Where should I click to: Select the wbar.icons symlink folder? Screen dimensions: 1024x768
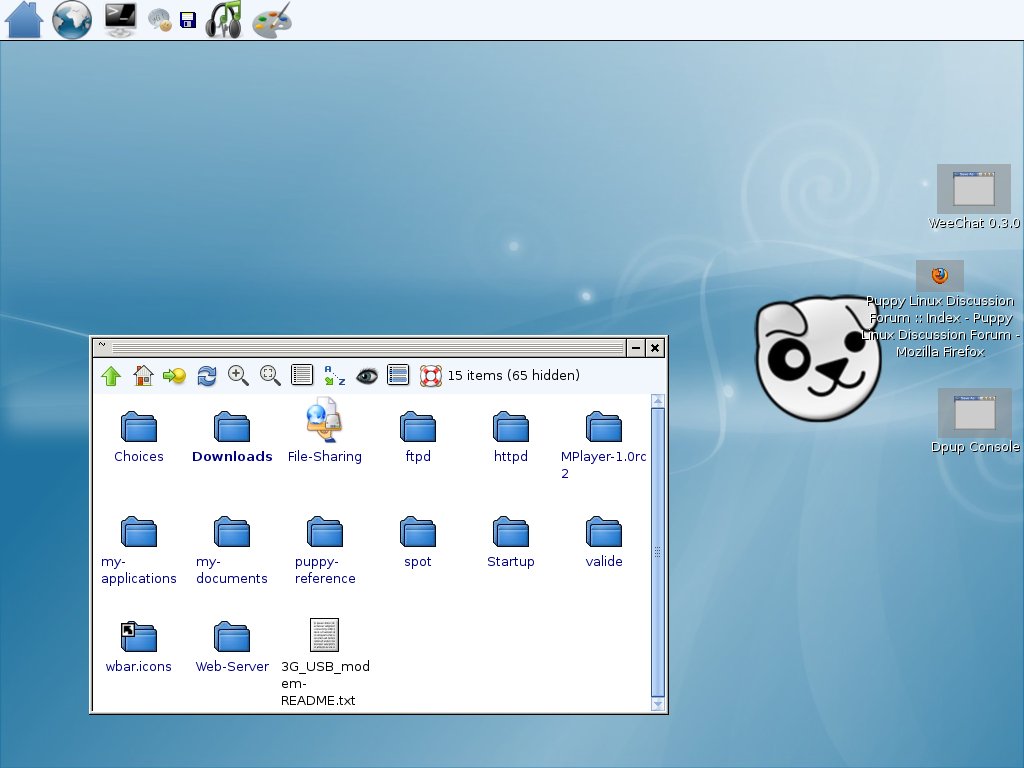click(x=138, y=647)
